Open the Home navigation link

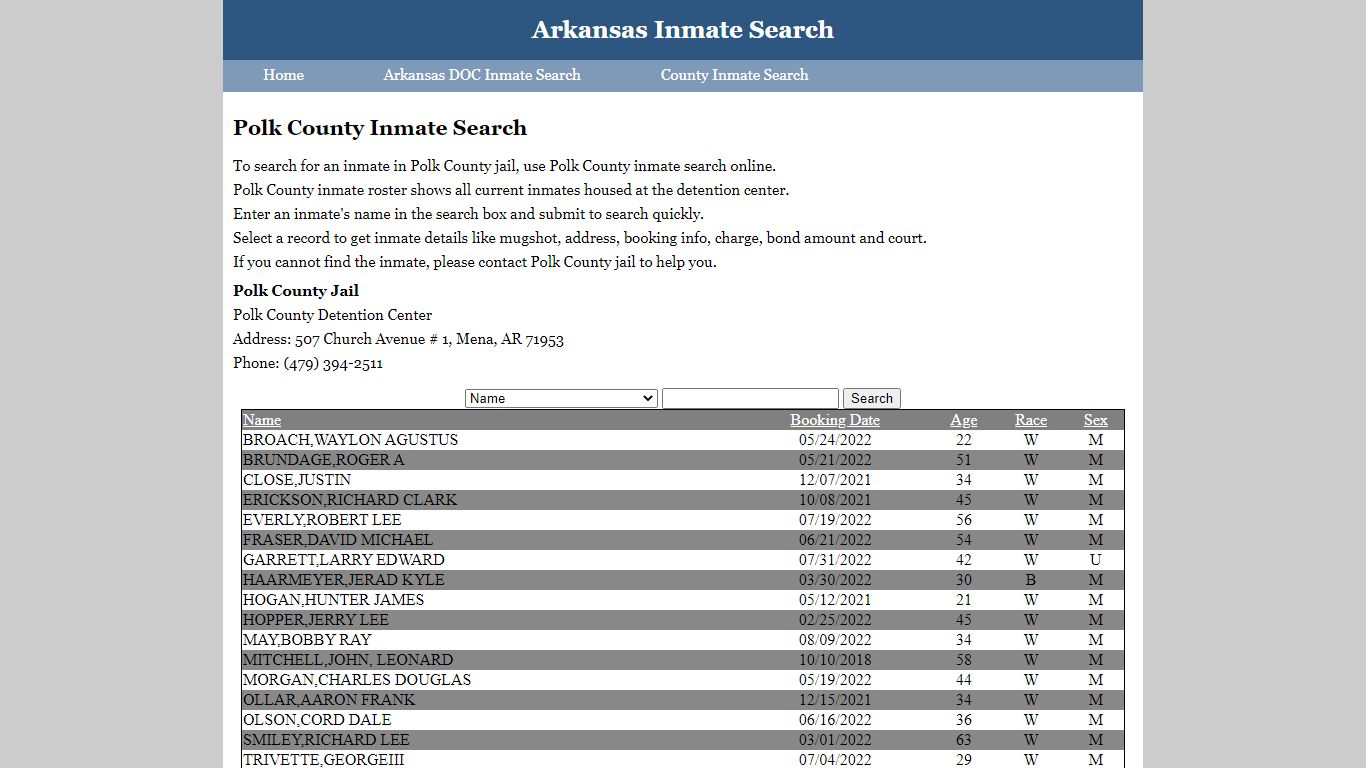[283, 75]
